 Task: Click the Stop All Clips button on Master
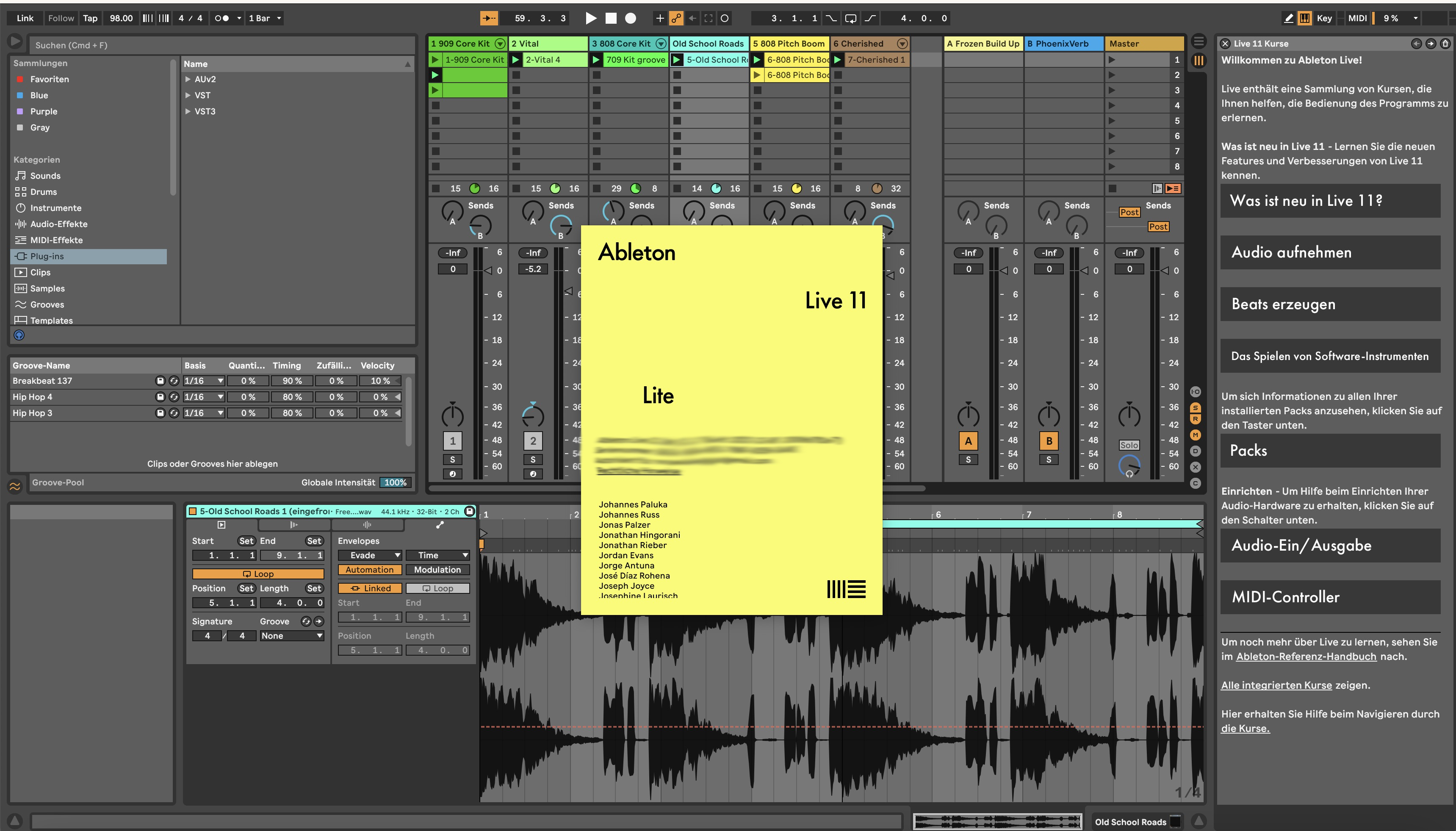click(x=1112, y=188)
